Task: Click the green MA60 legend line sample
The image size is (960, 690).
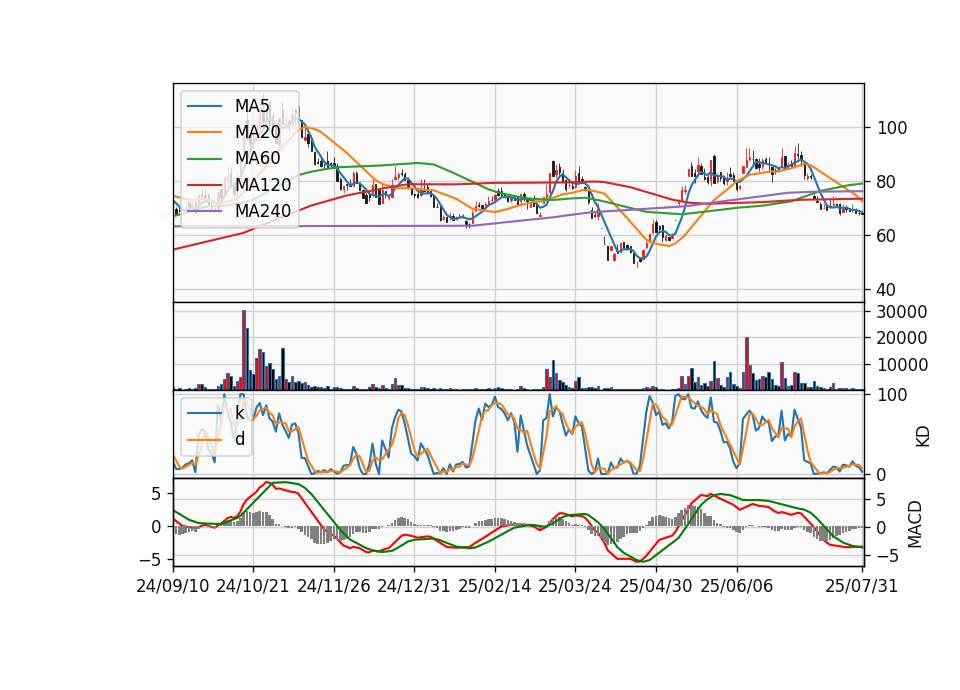Action: tap(204, 159)
